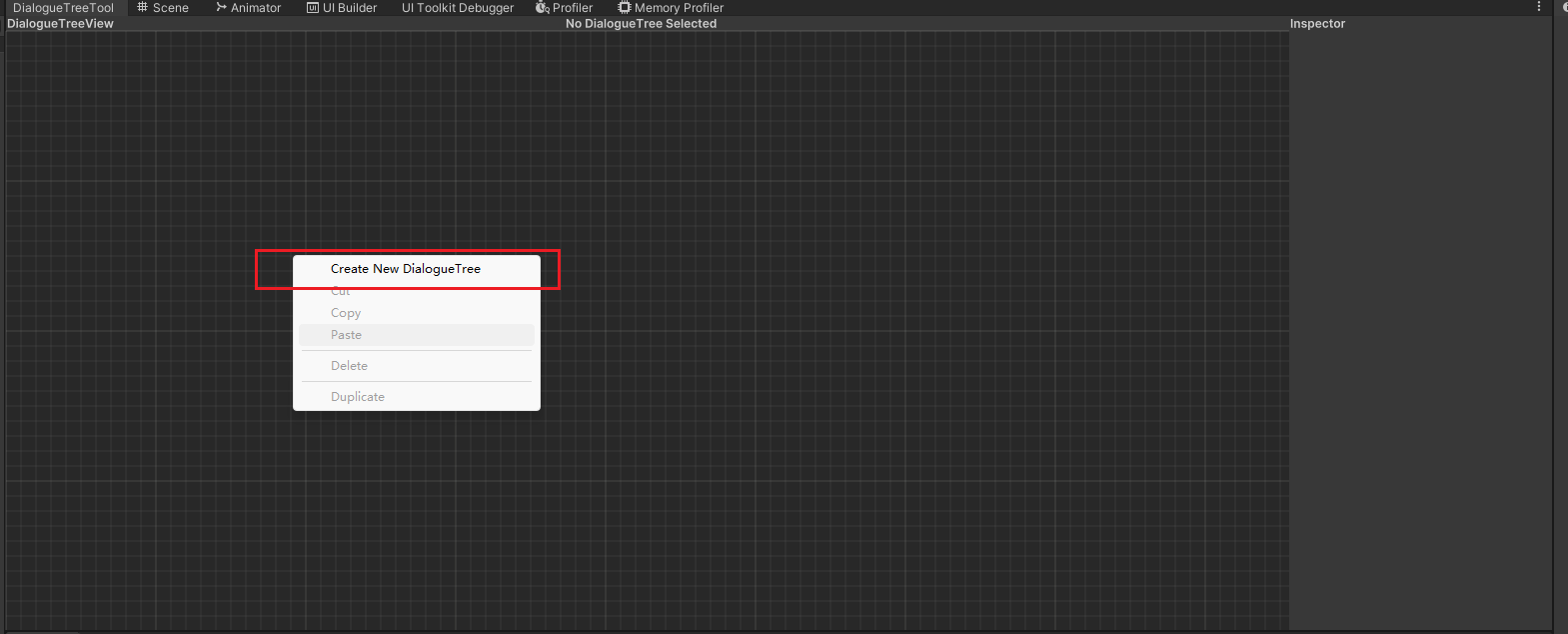Click the Profiler tab stopwatch icon

[x=543, y=8]
